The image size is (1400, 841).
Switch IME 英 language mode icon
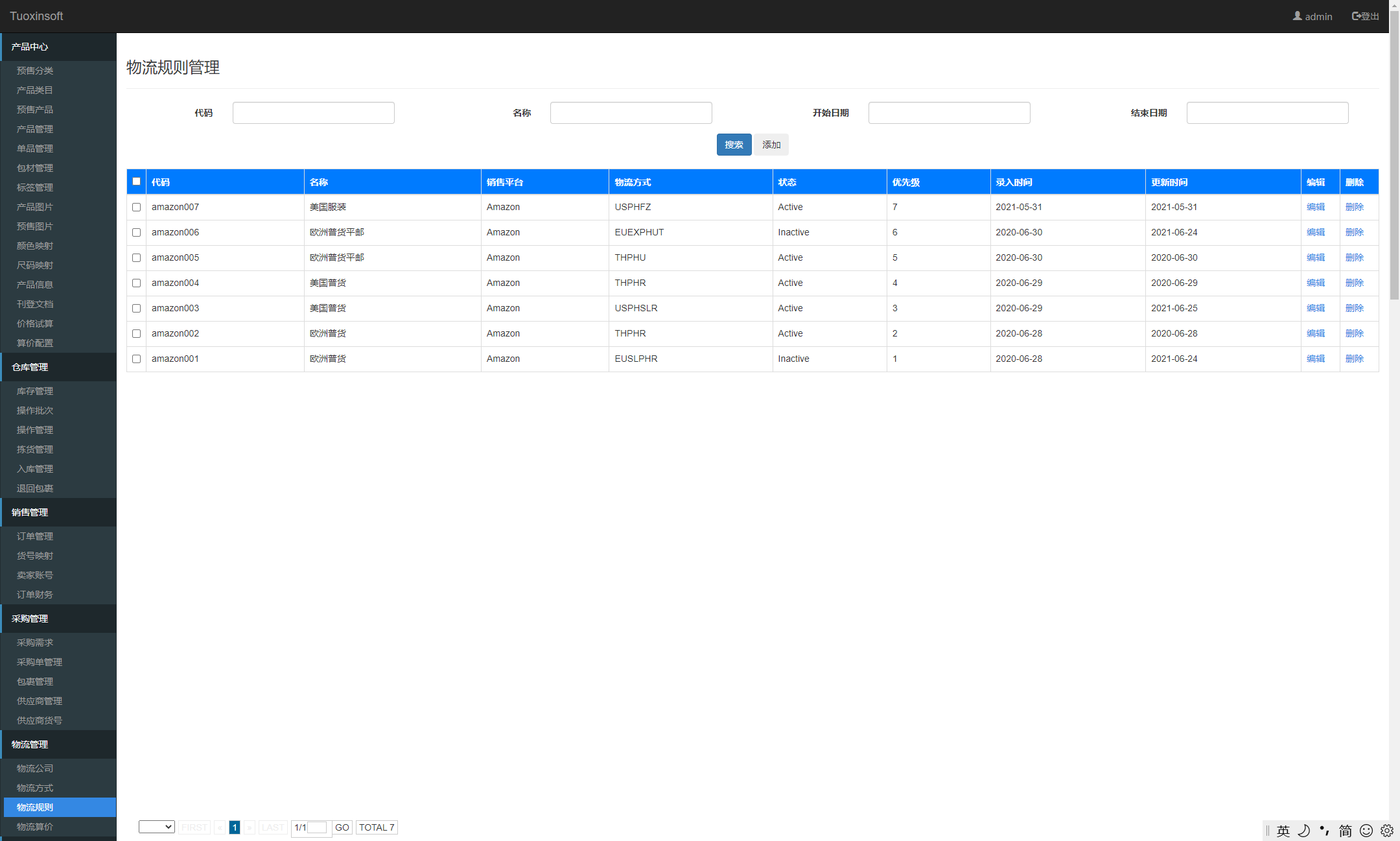[x=1283, y=831]
